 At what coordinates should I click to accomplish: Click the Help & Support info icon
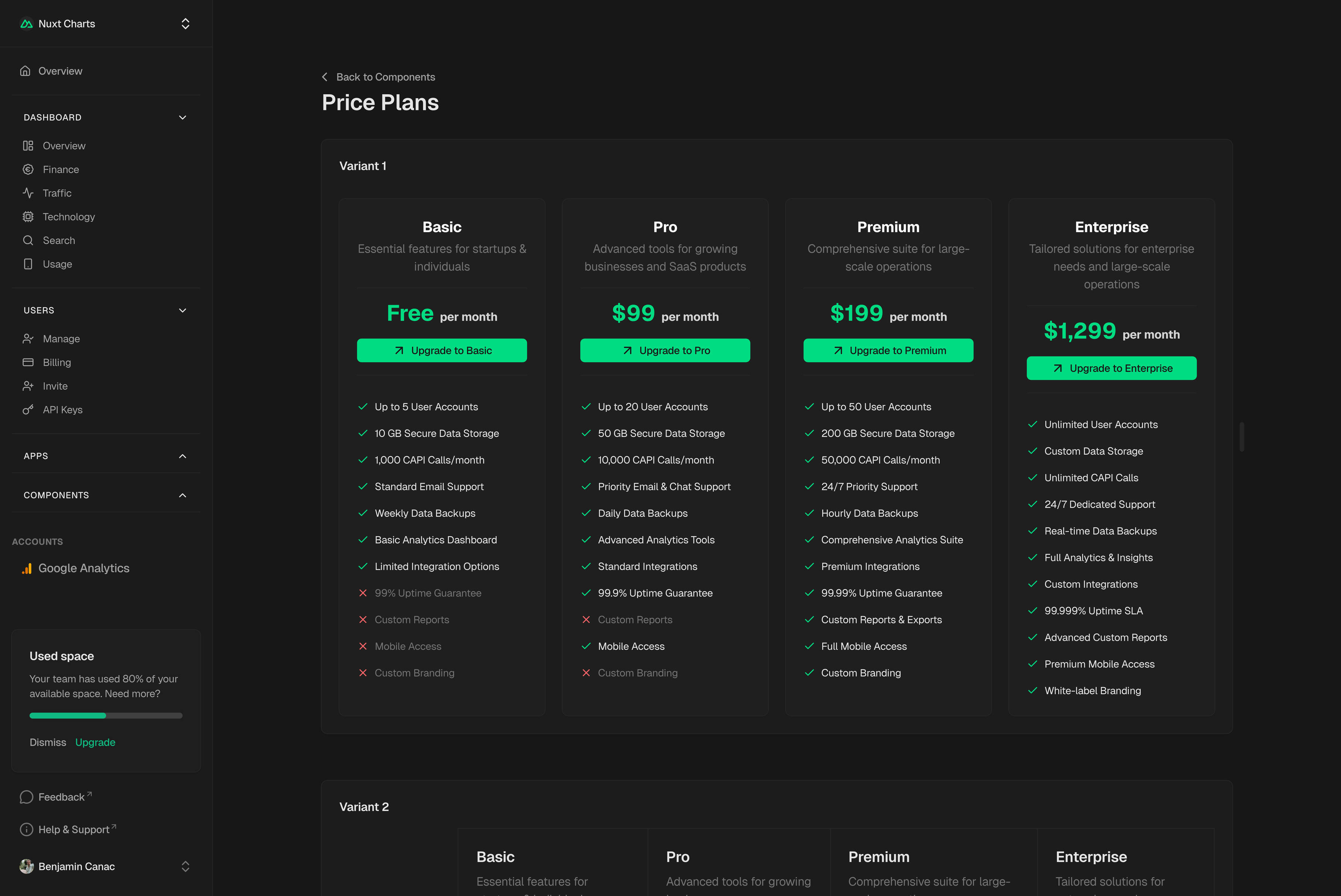click(26, 830)
